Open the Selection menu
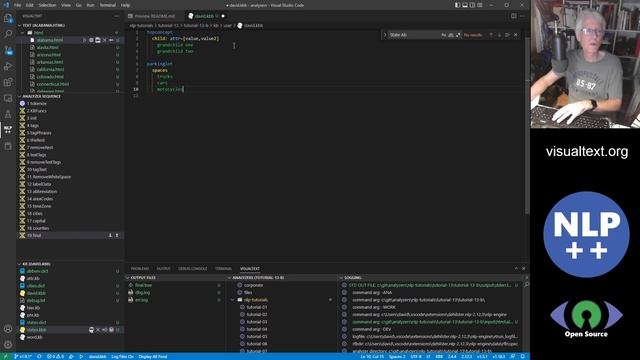The height and width of the screenshot is (360, 640). tap(47, 5)
